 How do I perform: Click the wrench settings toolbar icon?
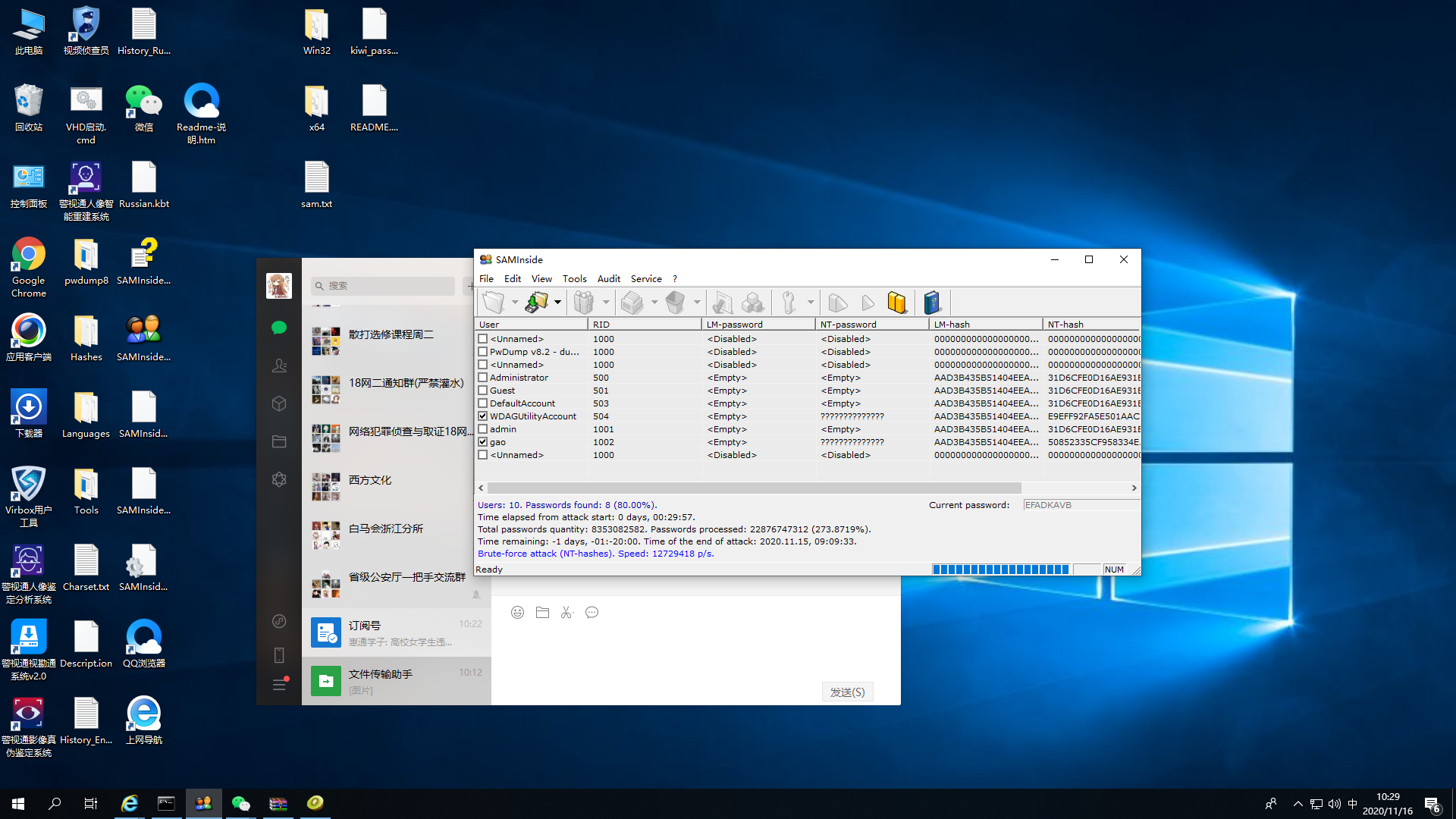[789, 303]
